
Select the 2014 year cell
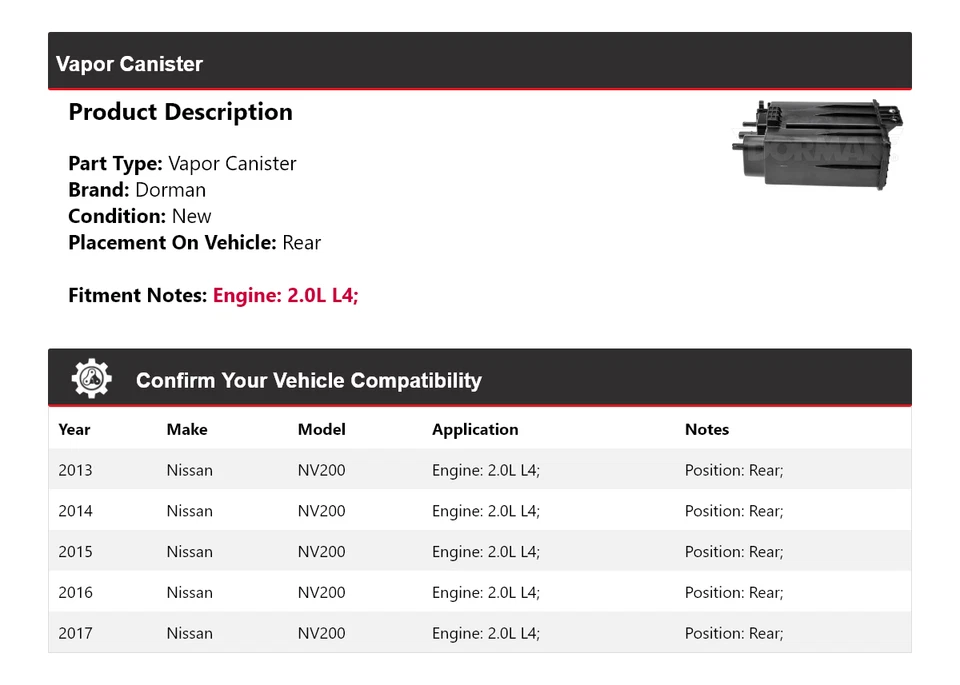(75, 511)
